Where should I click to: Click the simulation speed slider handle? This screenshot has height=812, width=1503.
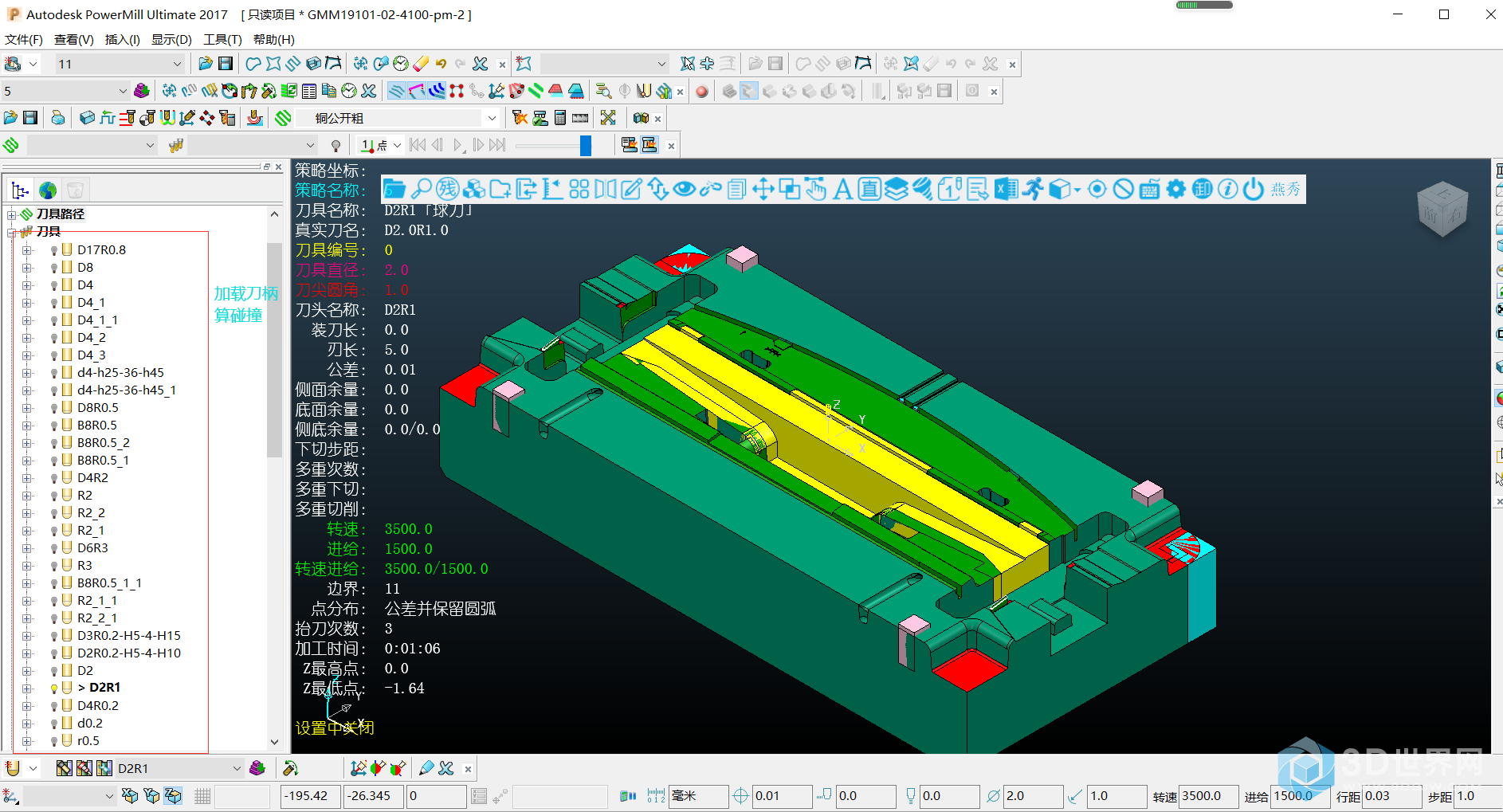pos(586,145)
